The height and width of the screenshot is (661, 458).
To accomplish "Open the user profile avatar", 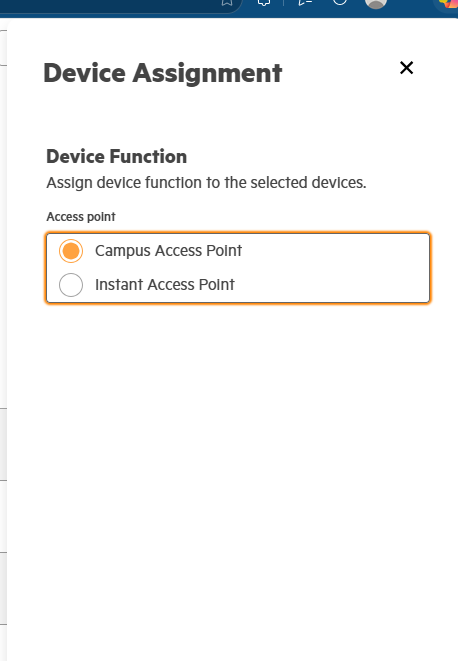I will 376,3.
